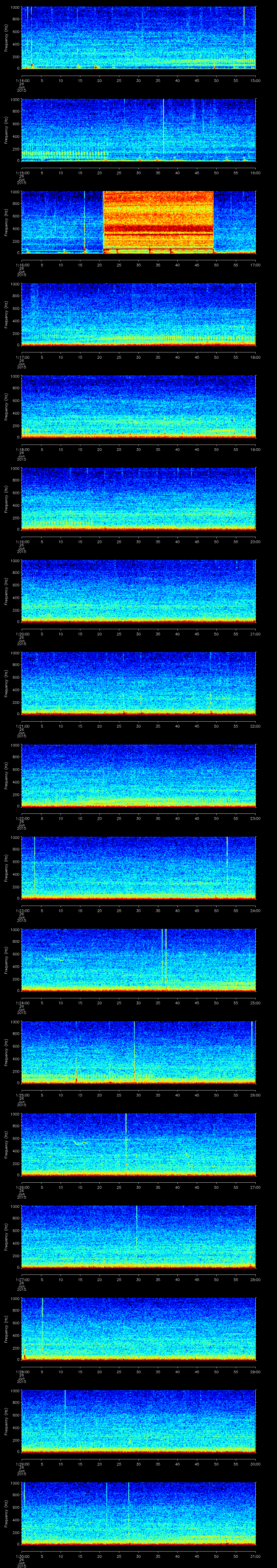Click the 1:25:00 start time label
Screen dimensions: 277x1568
[x=22, y=1095]
